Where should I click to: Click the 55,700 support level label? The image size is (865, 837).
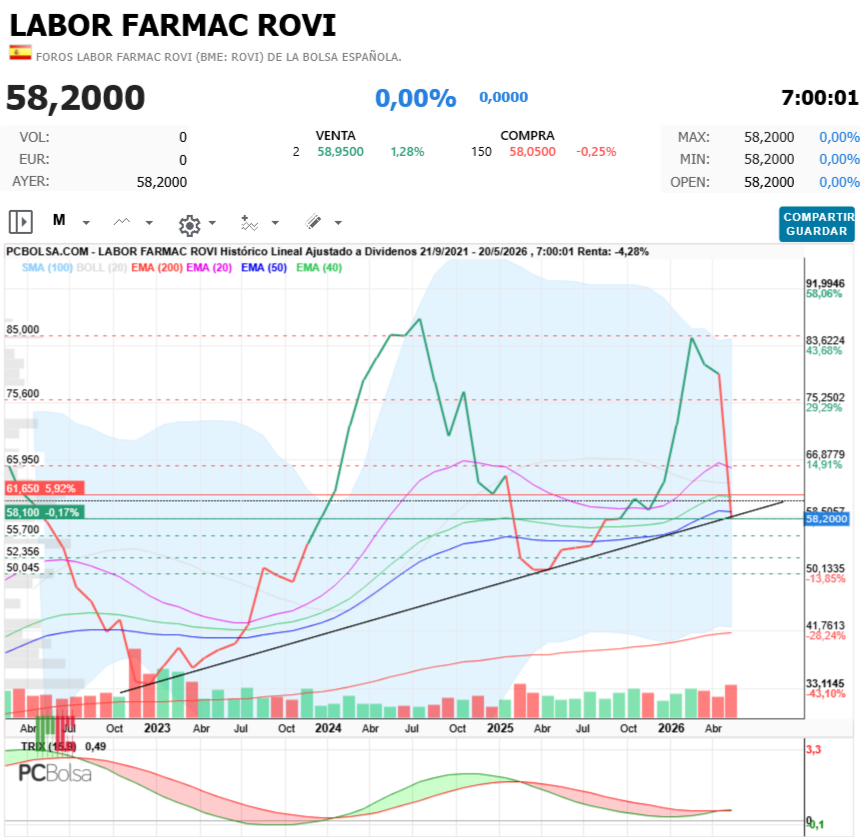point(23,530)
